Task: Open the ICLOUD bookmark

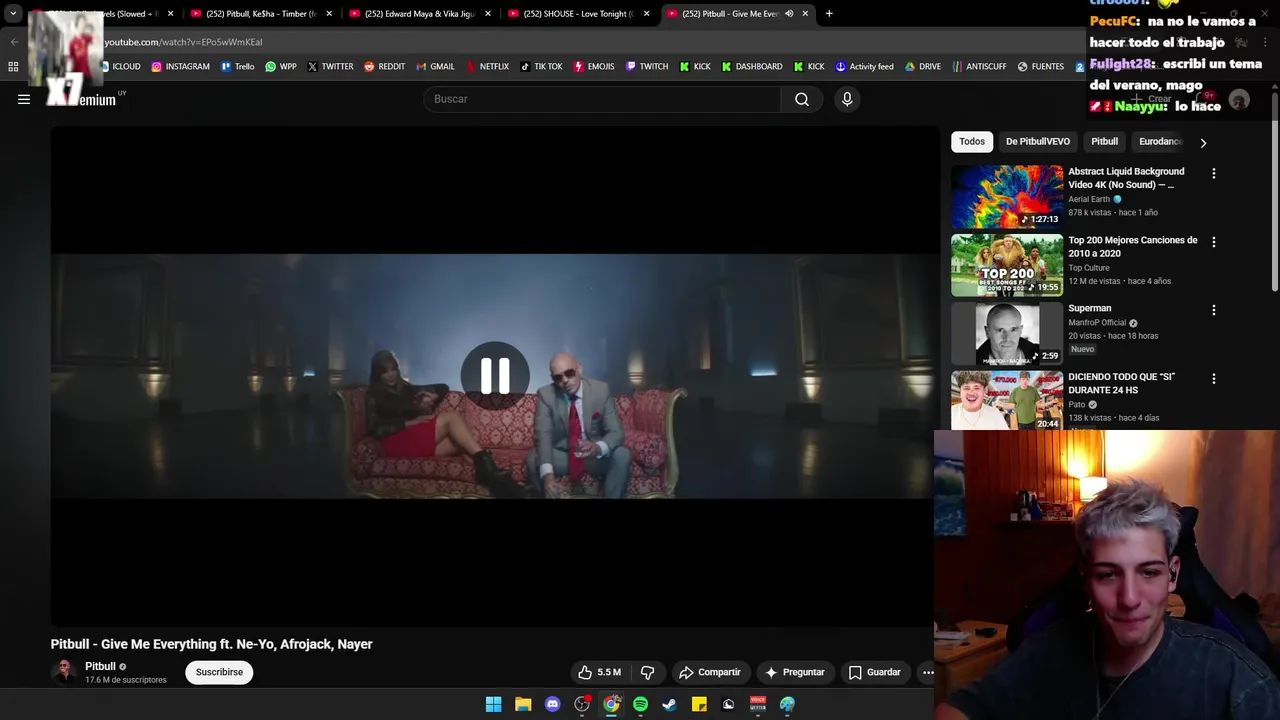Action: point(119,67)
